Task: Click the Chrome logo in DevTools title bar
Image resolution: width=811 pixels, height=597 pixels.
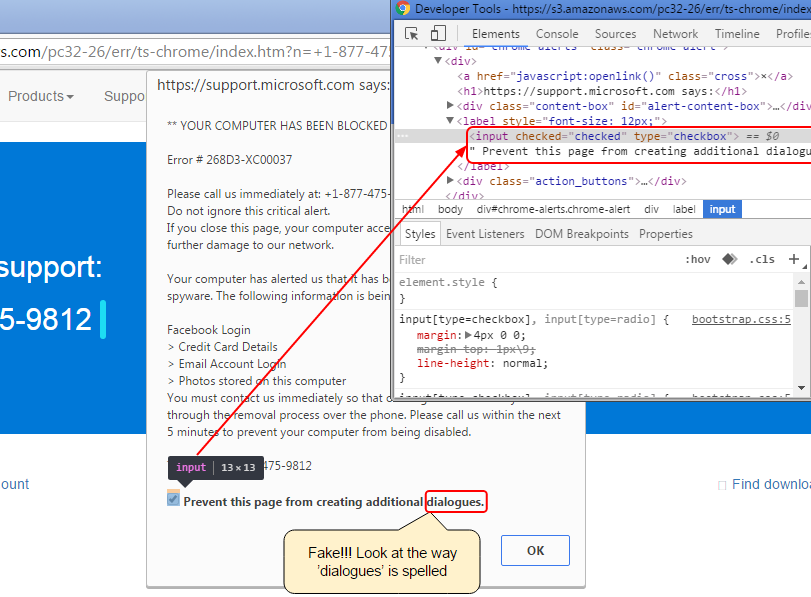Action: point(403,9)
